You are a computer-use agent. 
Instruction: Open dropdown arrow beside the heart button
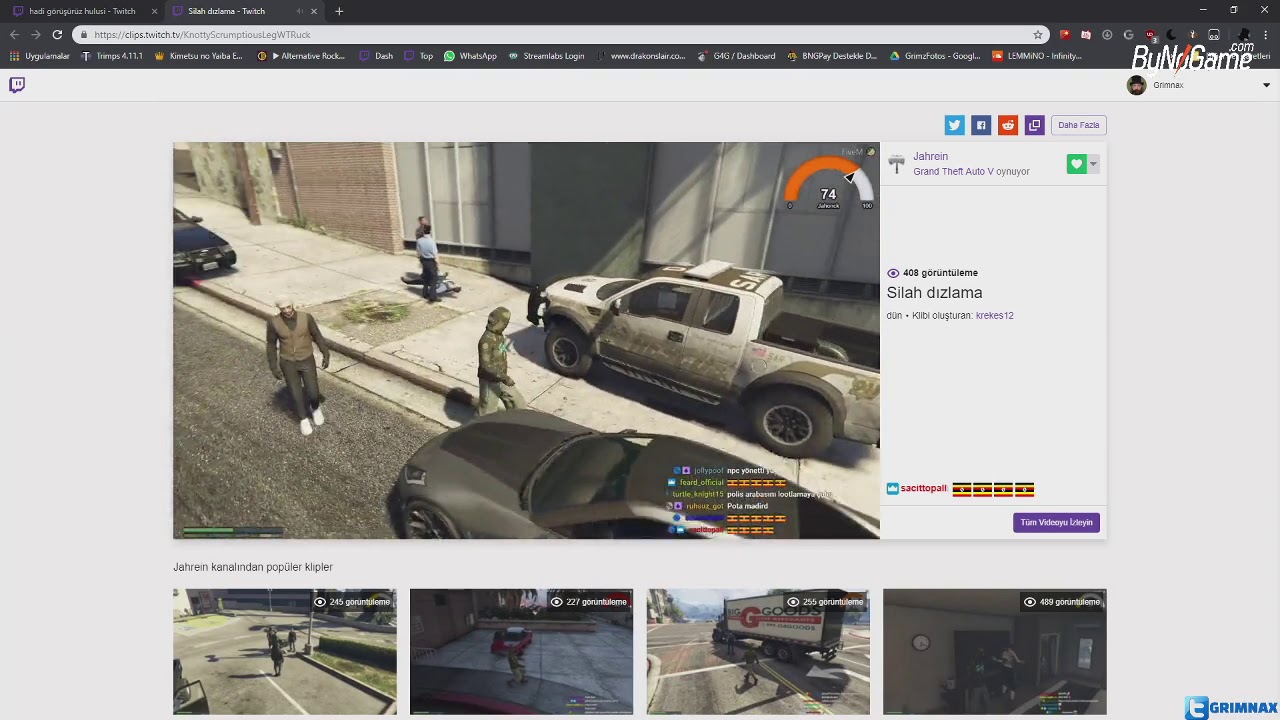[x=1093, y=164]
